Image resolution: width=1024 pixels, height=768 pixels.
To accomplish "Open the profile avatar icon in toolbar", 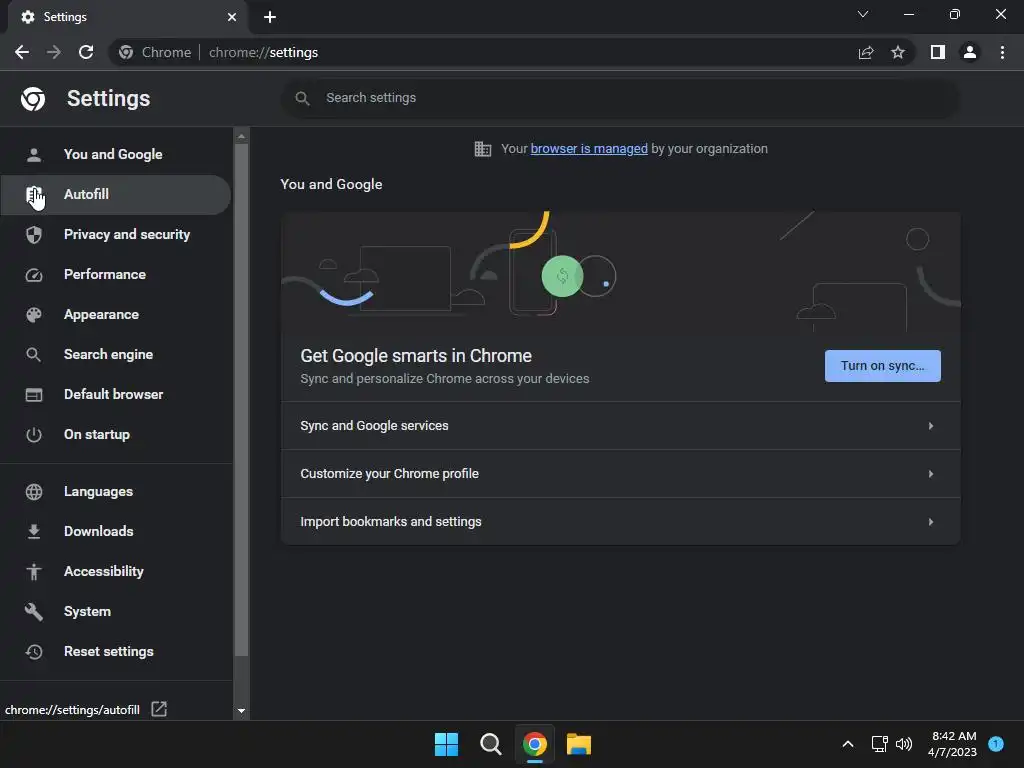I will pyautogui.click(x=970, y=52).
